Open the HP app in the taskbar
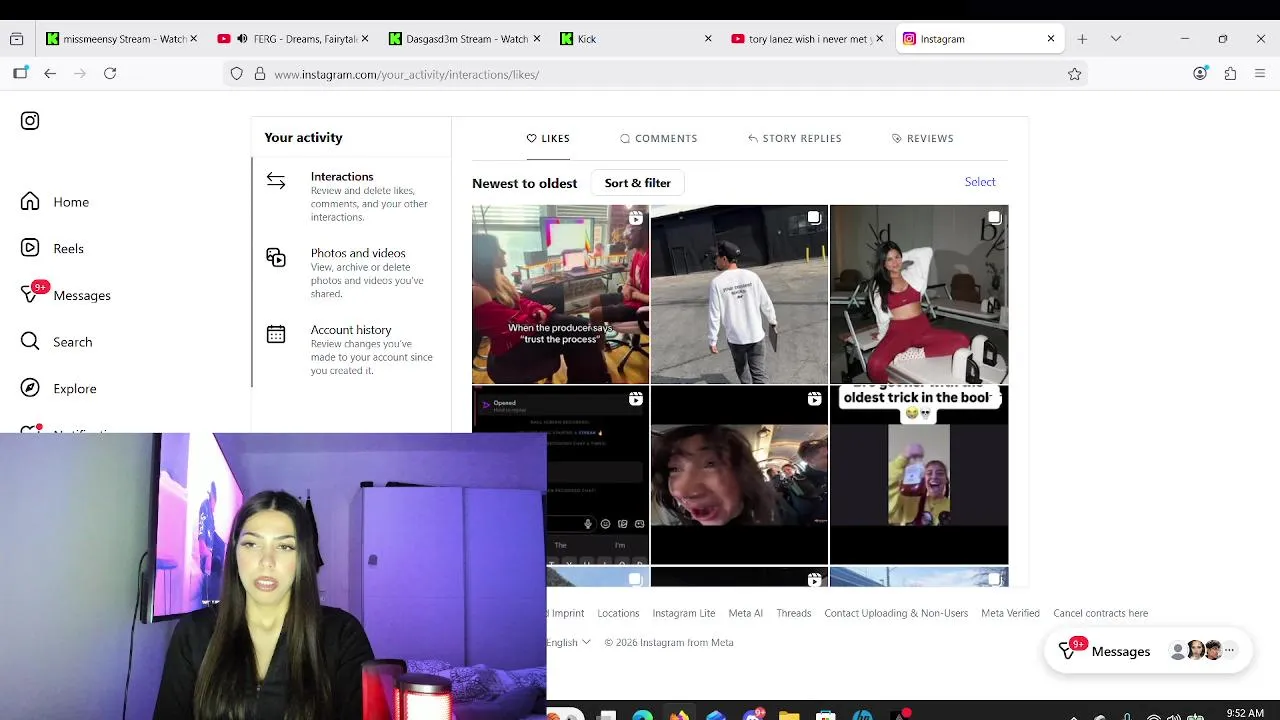The width and height of the screenshot is (1280, 720). tap(862, 715)
